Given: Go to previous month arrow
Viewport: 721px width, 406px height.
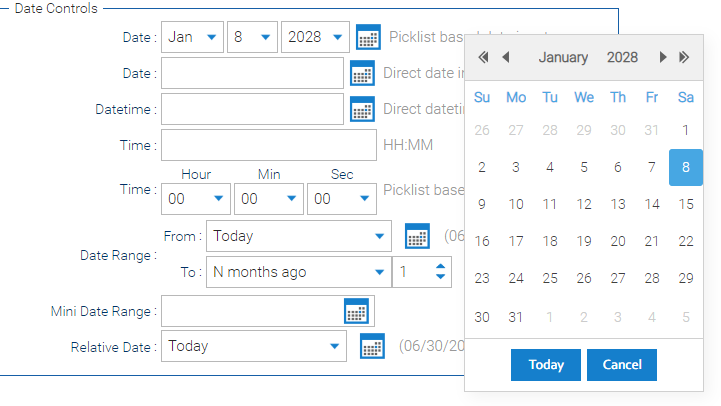Looking at the screenshot, I should click(506, 57).
